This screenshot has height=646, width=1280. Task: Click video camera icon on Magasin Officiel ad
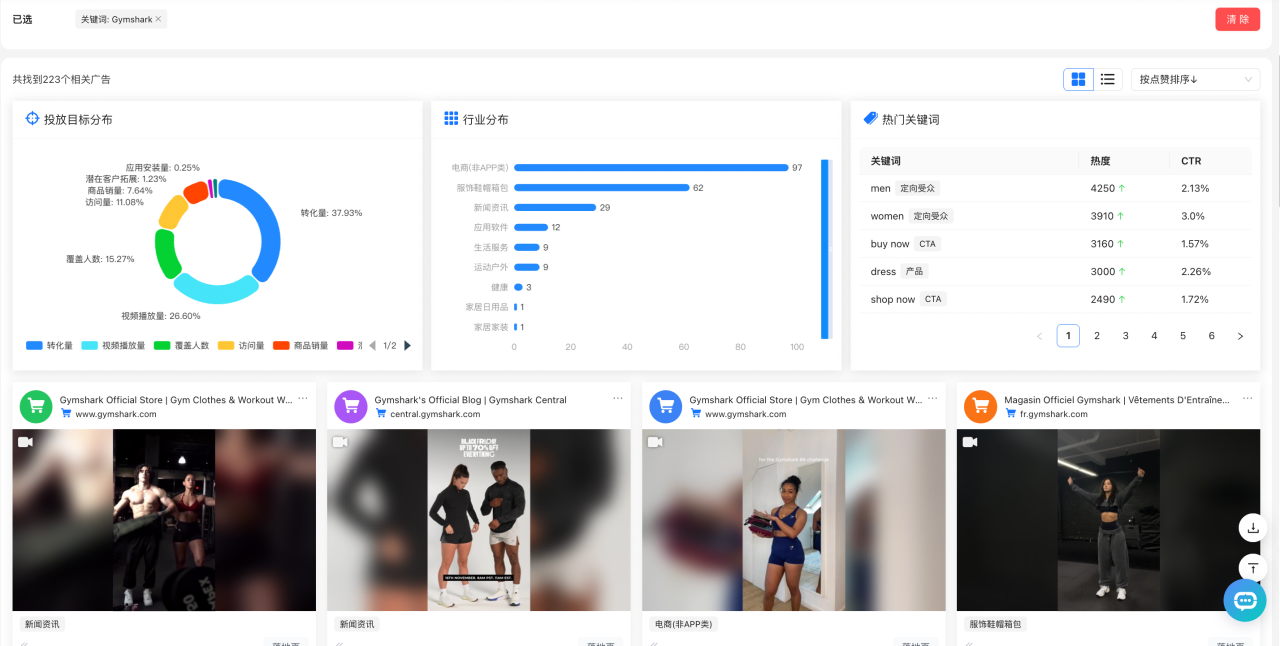pos(970,442)
